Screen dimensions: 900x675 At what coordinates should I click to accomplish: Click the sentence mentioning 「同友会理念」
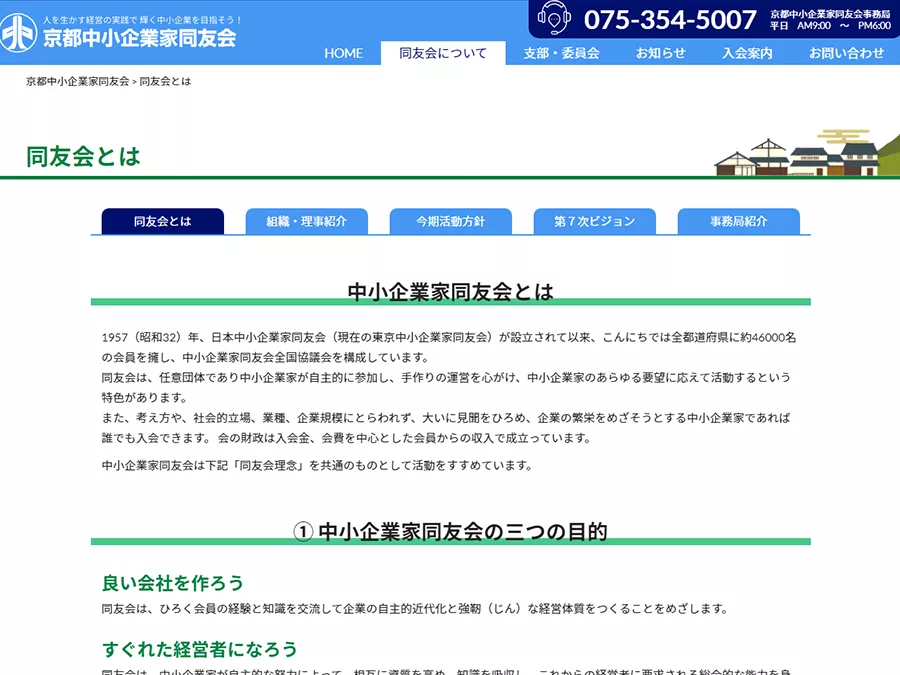click(317, 465)
